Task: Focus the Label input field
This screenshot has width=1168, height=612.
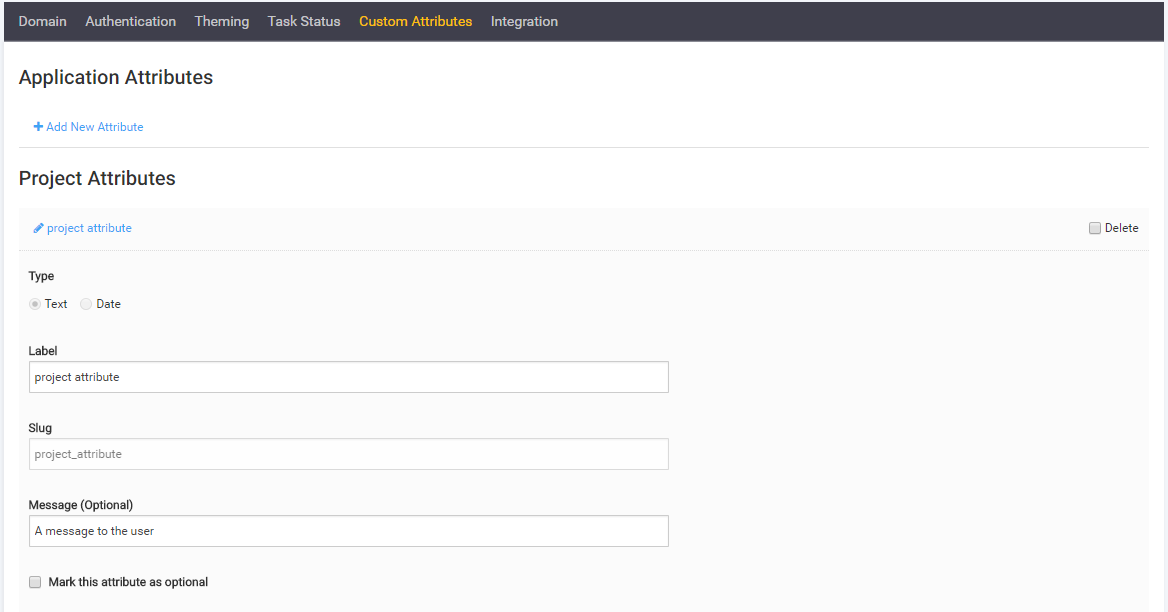Action: (348, 377)
